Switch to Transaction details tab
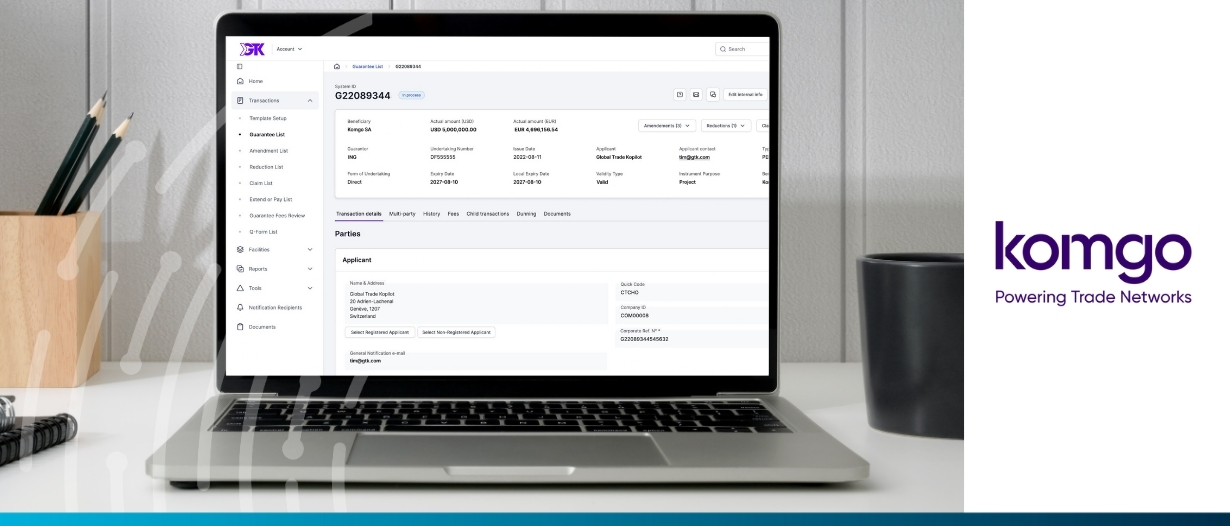 358,213
